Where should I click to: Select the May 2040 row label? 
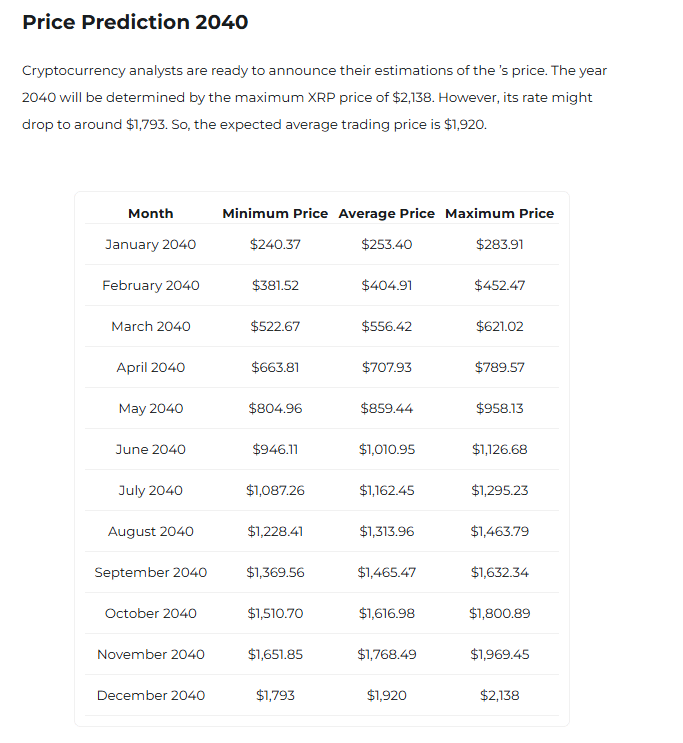tap(150, 408)
